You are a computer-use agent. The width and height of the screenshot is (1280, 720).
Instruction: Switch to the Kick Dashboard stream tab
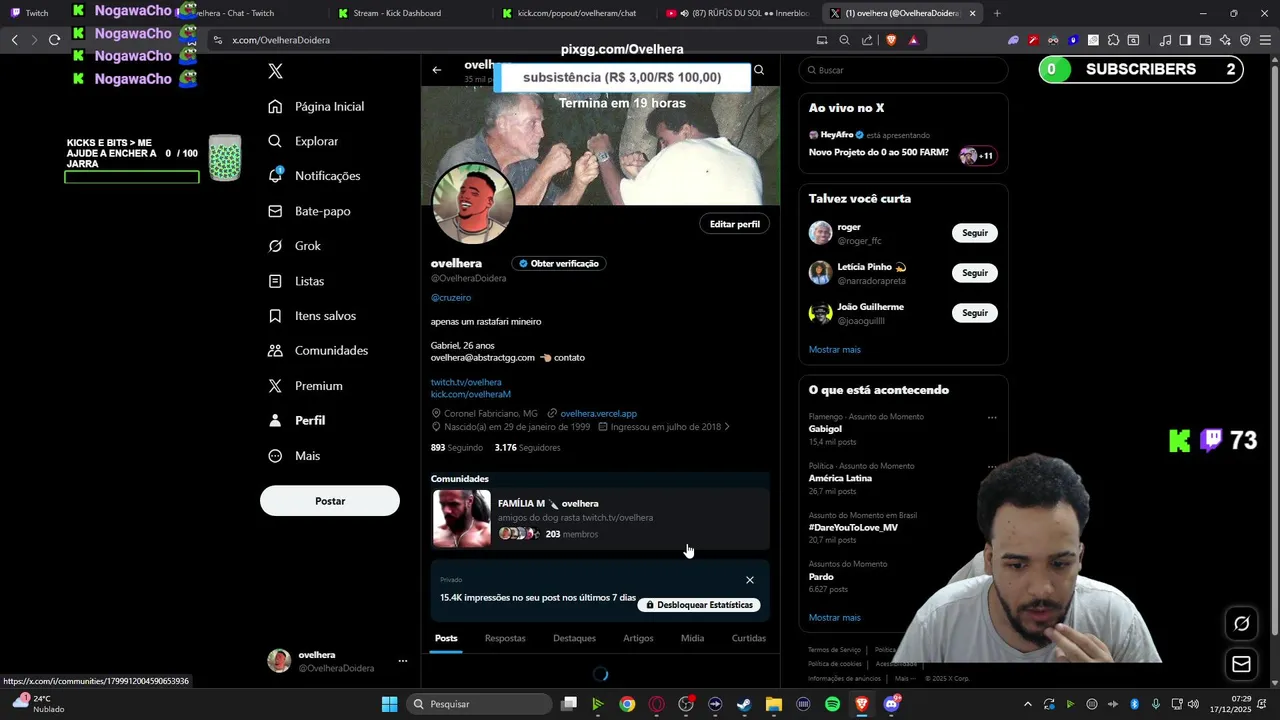pyautogui.click(x=396, y=13)
